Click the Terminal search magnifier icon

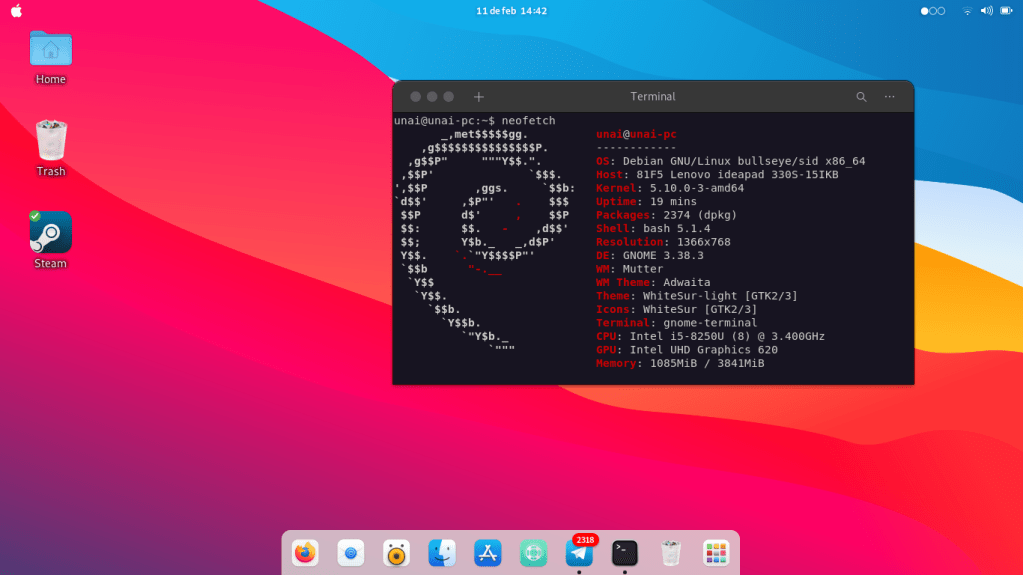coord(861,97)
